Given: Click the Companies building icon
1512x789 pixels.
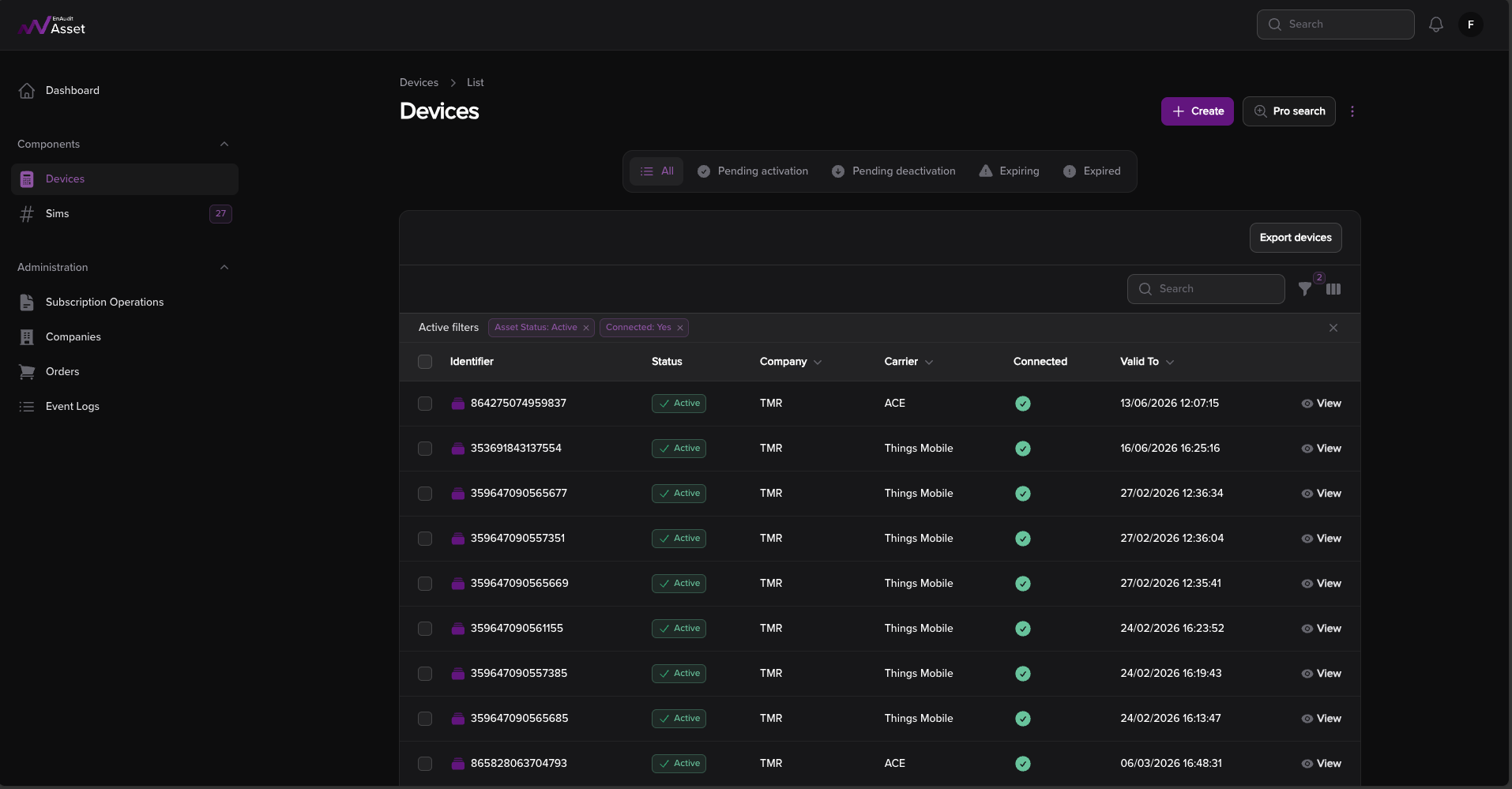Looking at the screenshot, I should point(27,337).
